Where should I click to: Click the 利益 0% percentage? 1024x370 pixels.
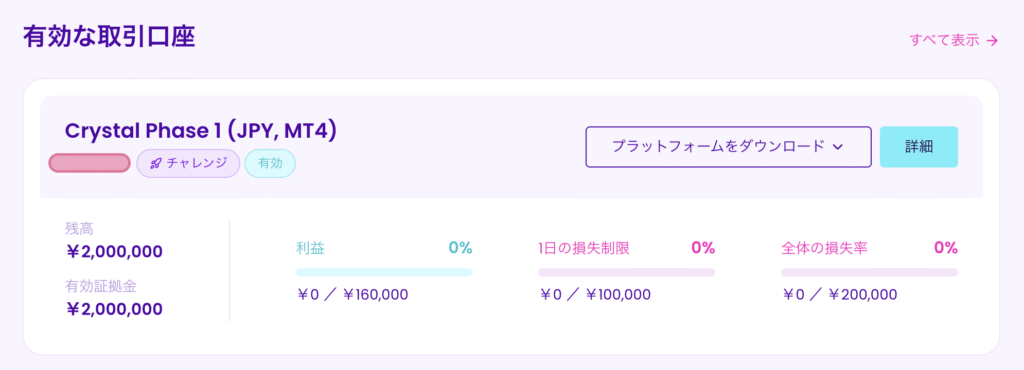460,248
